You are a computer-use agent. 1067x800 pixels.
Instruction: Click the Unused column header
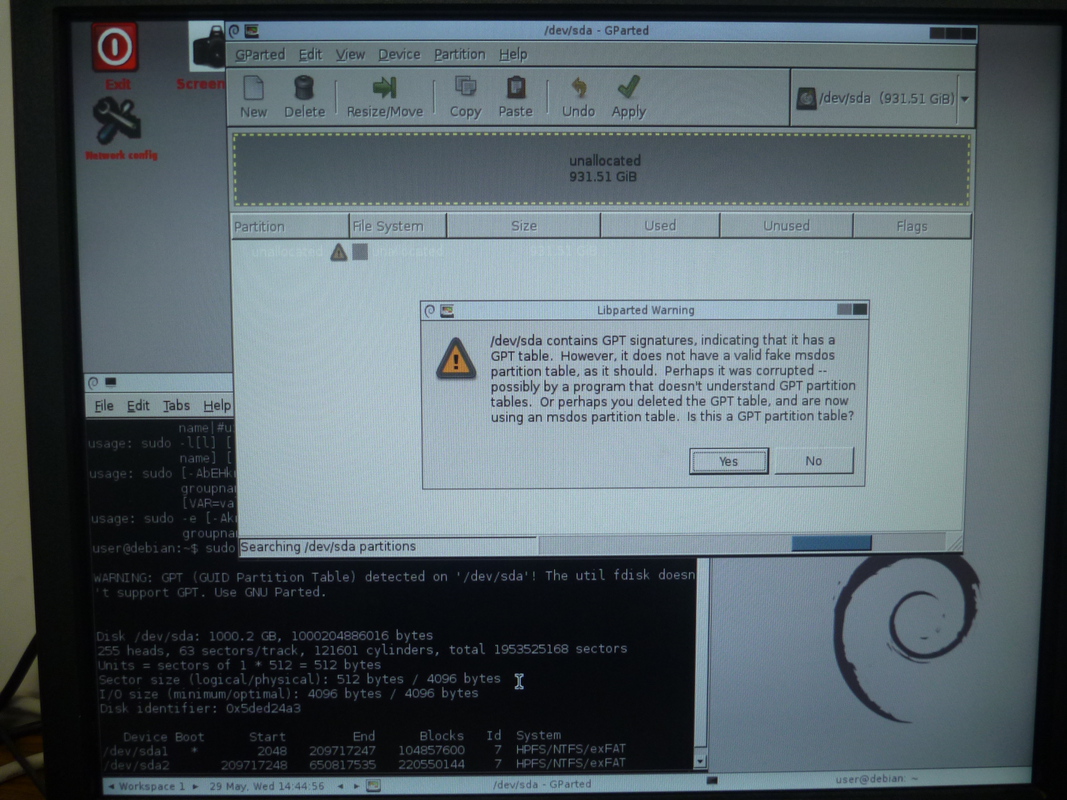click(x=786, y=226)
